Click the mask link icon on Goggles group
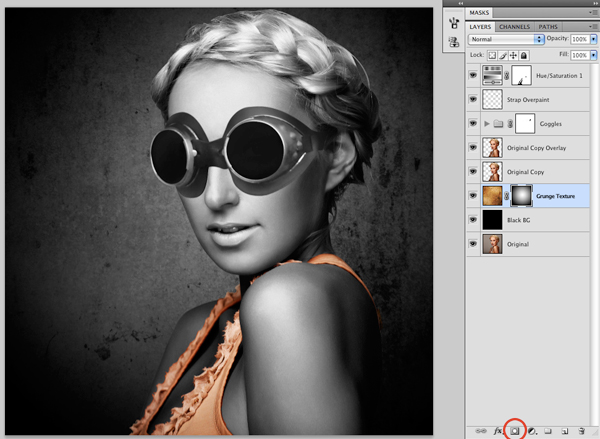This screenshot has width=600, height=439. [510, 124]
